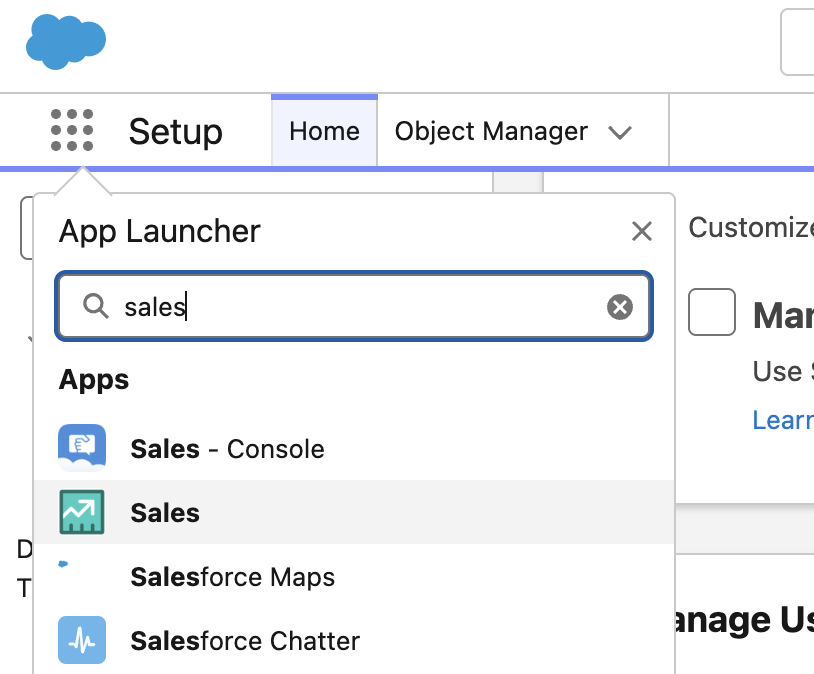Focus the App Launcher search field
Image resolution: width=814 pixels, height=674 pixels.
(x=354, y=306)
